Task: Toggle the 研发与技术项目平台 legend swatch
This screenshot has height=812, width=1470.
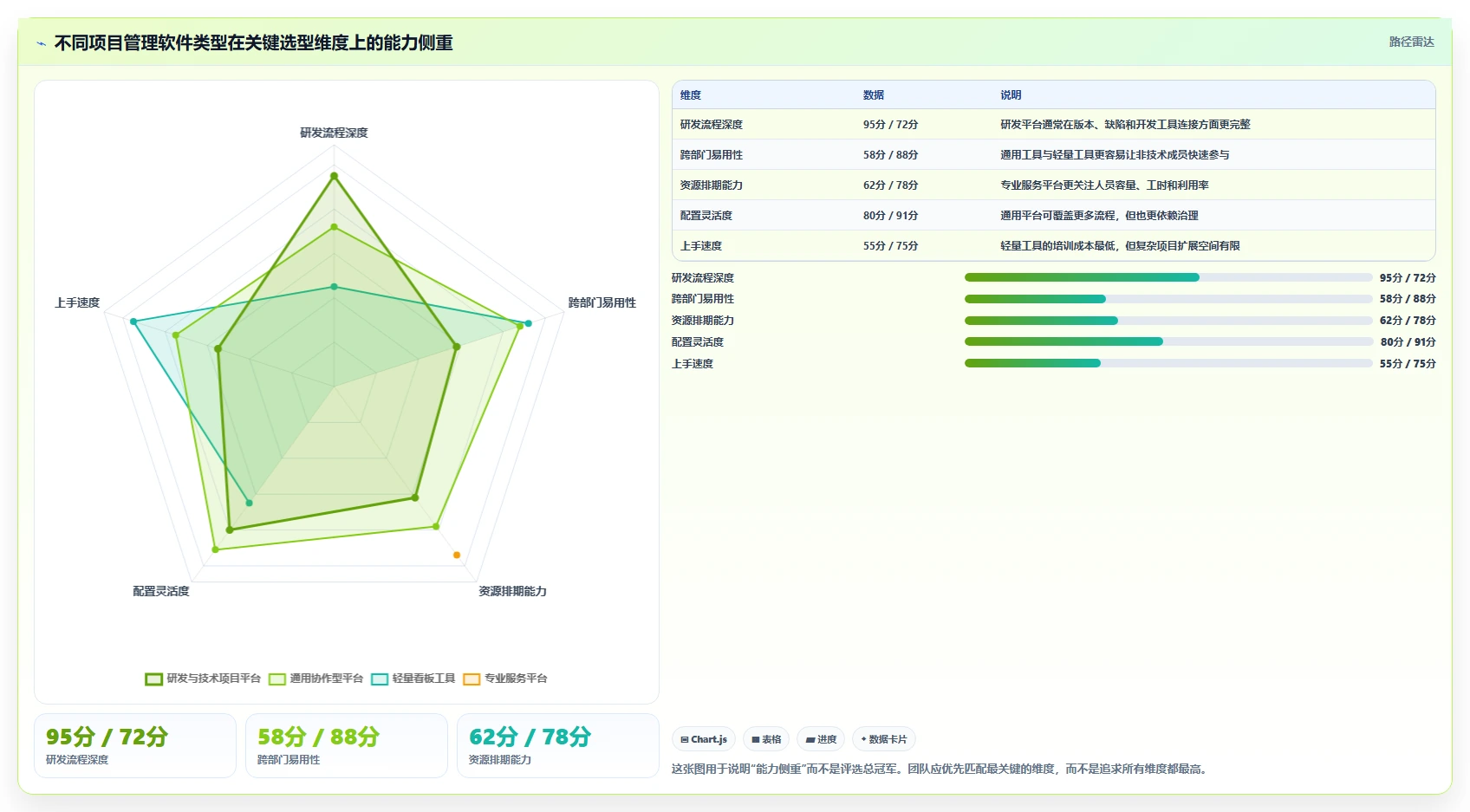Action: click(x=154, y=679)
